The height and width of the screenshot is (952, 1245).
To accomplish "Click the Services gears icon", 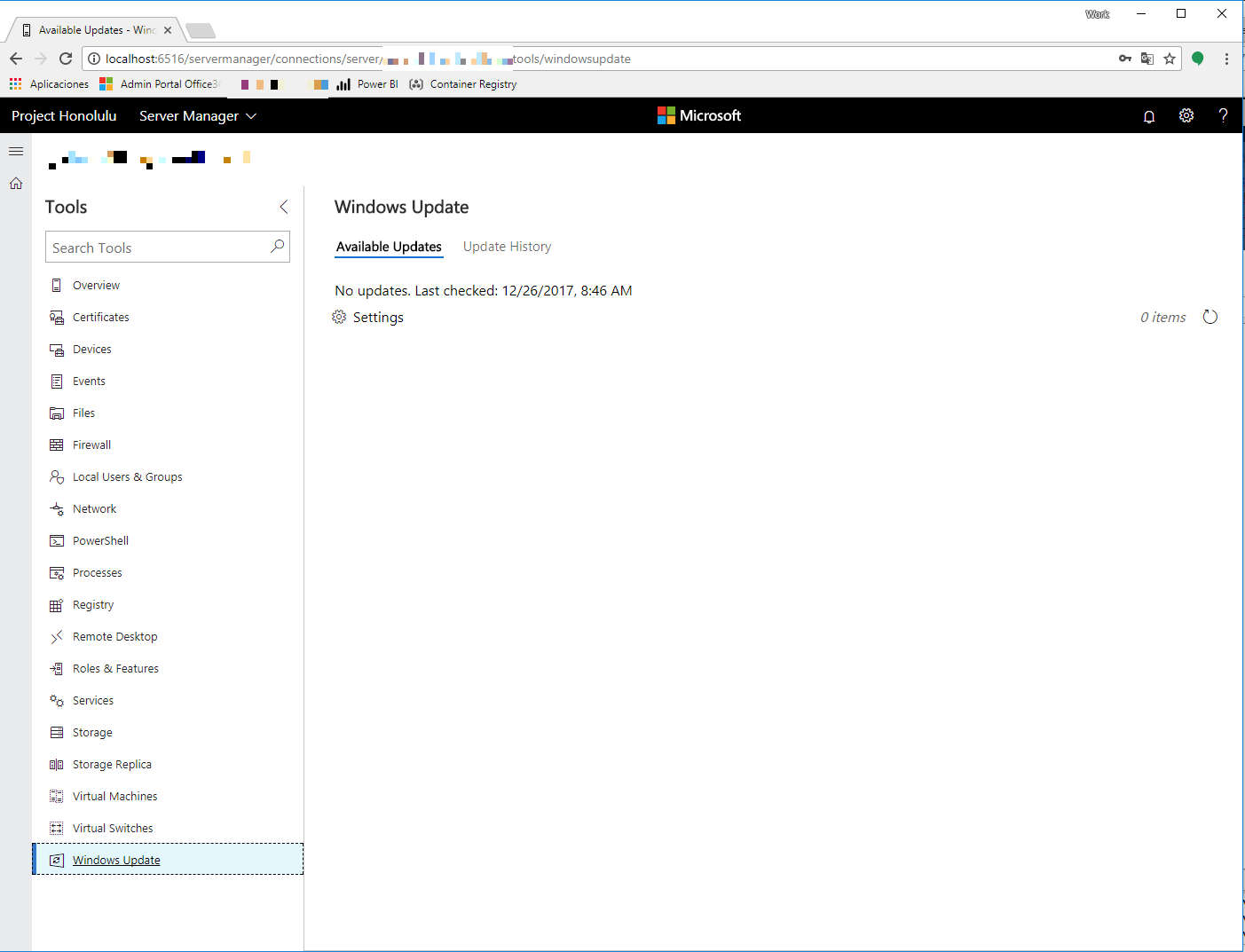I will (57, 700).
